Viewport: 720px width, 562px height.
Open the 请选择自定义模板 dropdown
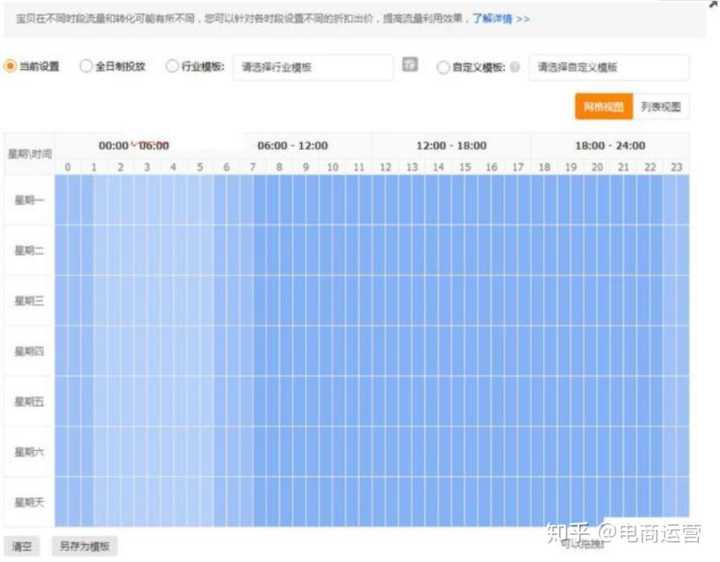click(x=608, y=67)
